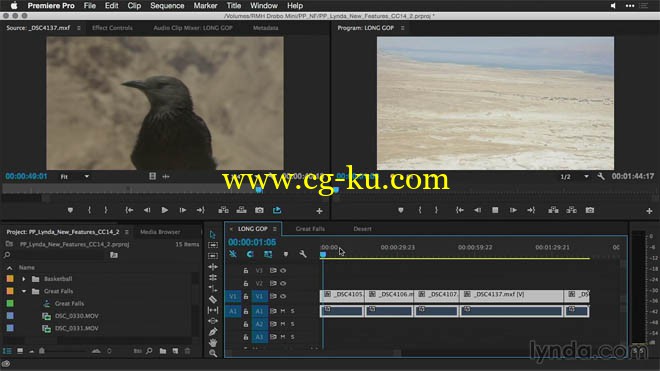Click Extract button in Program monitor

pos(572,210)
